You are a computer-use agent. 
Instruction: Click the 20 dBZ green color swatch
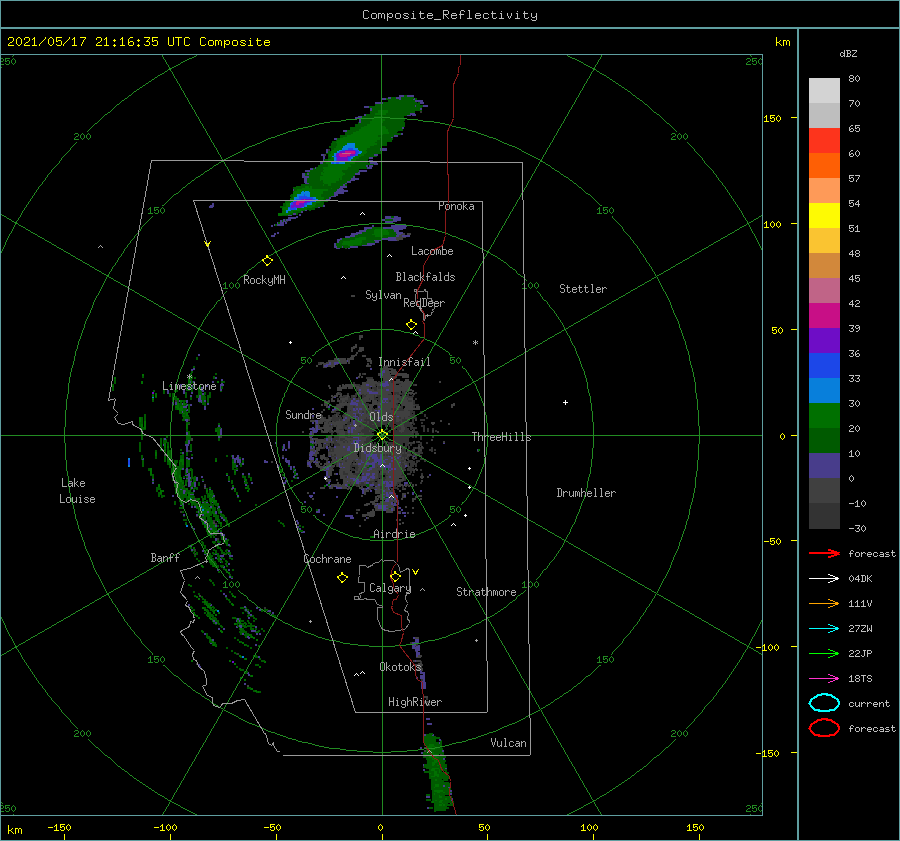pyautogui.click(x=824, y=416)
